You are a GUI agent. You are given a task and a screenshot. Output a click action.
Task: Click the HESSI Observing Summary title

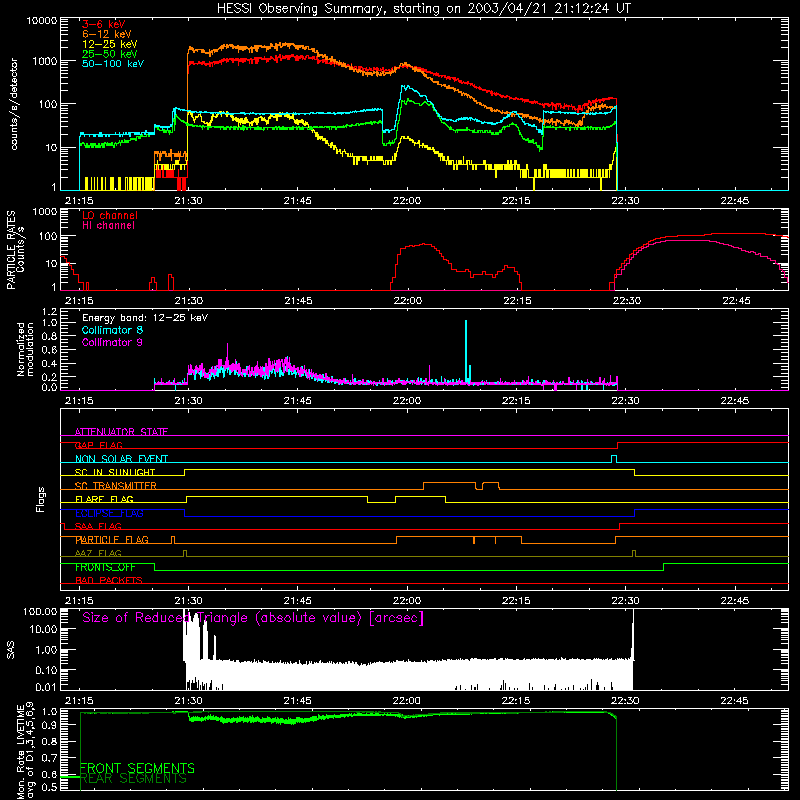(x=423, y=9)
